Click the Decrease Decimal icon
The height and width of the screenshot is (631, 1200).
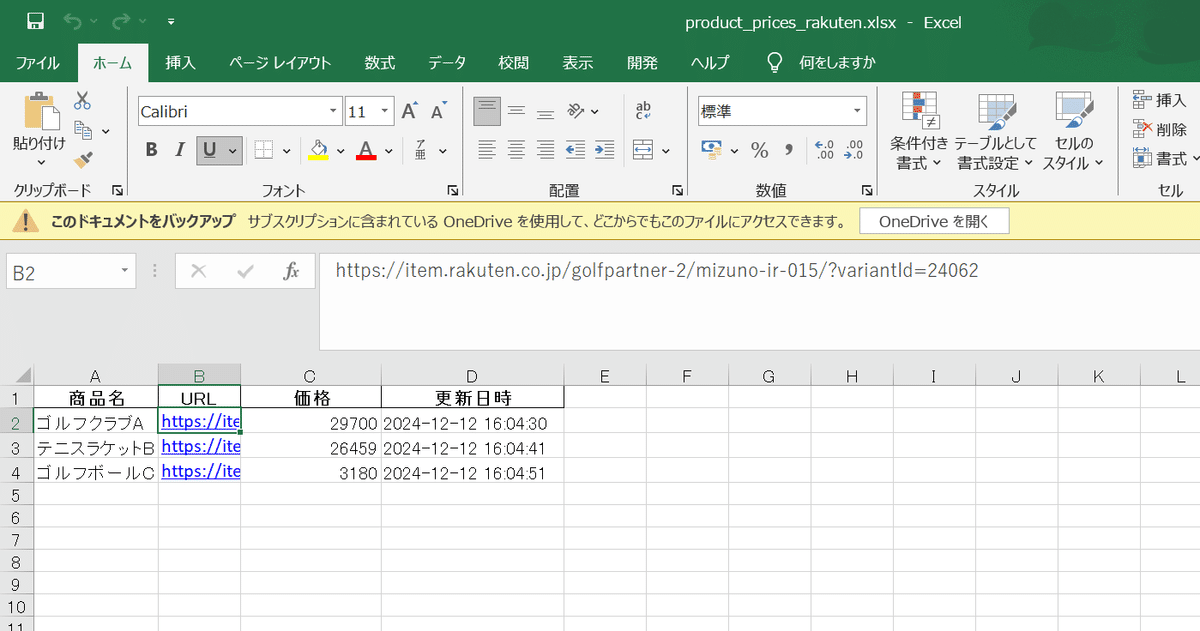pos(854,150)
